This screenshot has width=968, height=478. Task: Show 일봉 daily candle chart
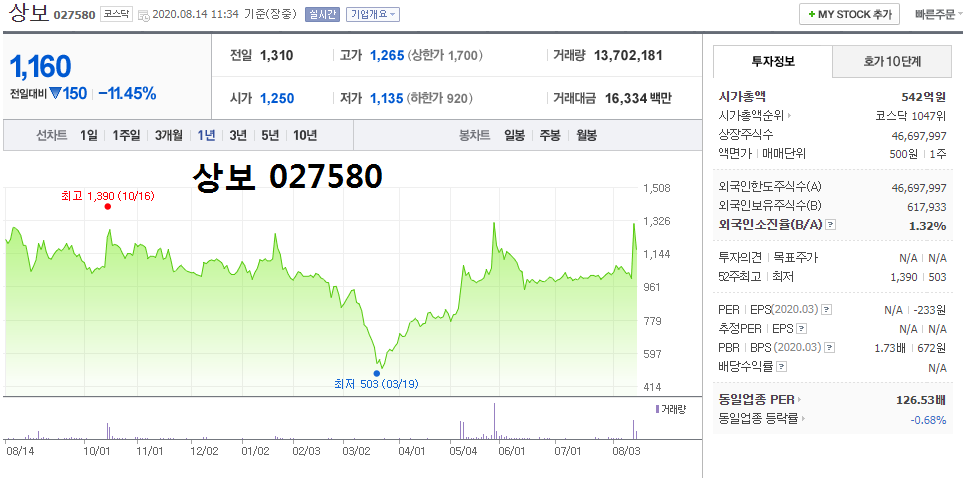click(x=514, y=135)
